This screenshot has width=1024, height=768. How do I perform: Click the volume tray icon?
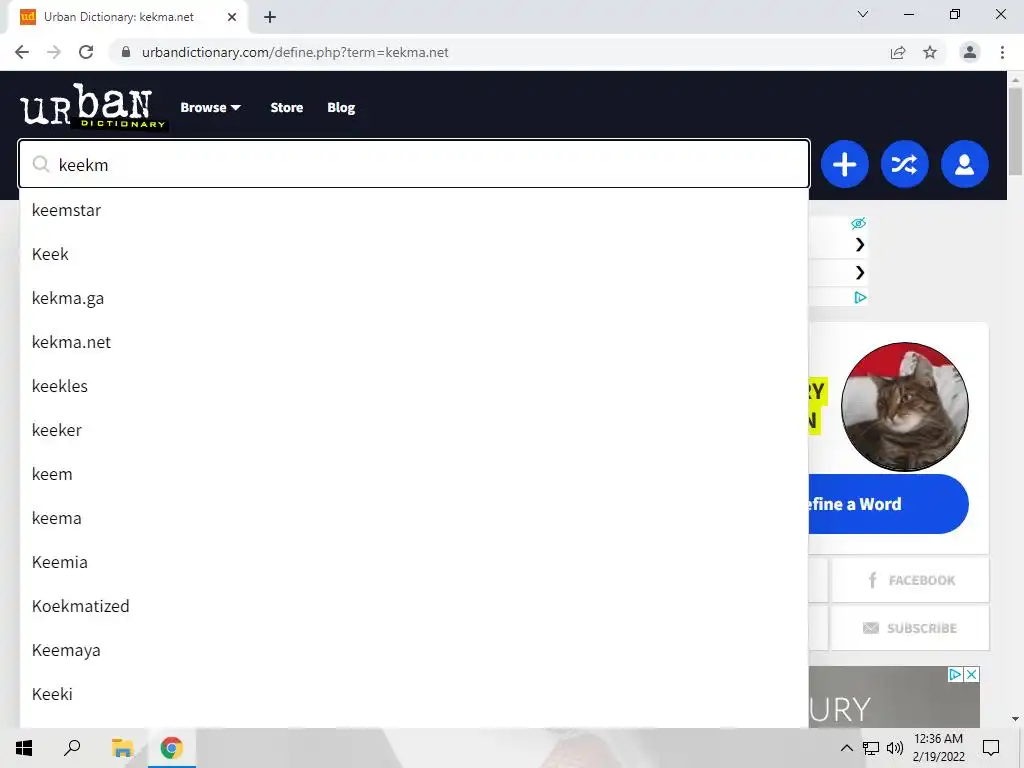pyautogui.click(x=895, y=748)
